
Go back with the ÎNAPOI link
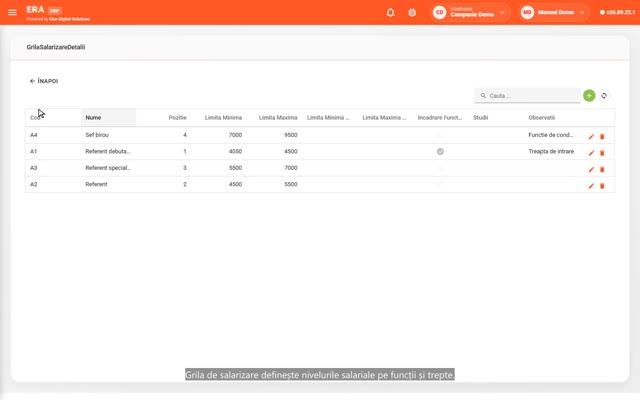click(x=44, y=81)
